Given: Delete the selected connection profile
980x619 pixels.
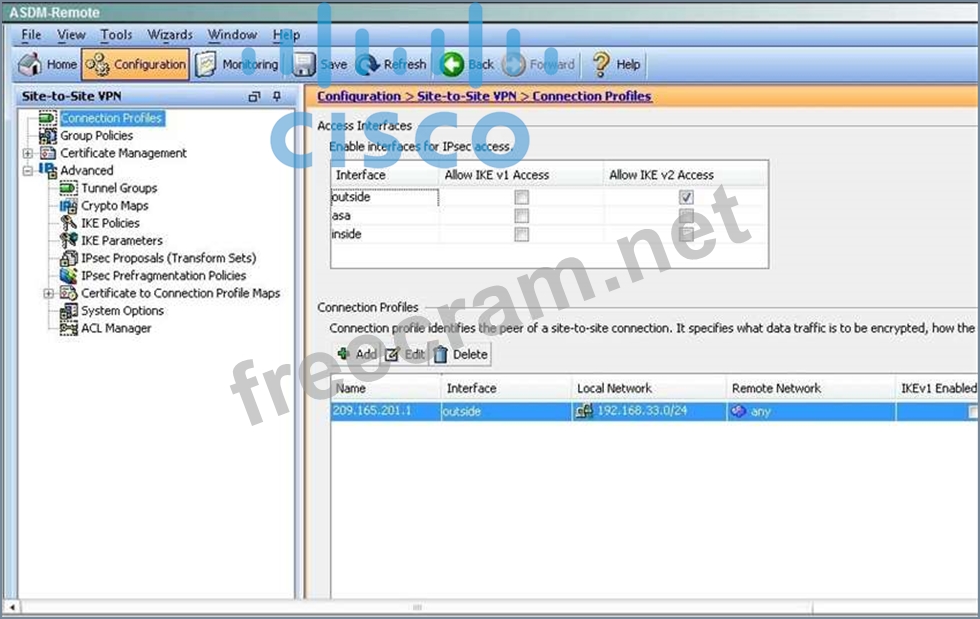Looking at the screenshot, I should coord(461,354).
